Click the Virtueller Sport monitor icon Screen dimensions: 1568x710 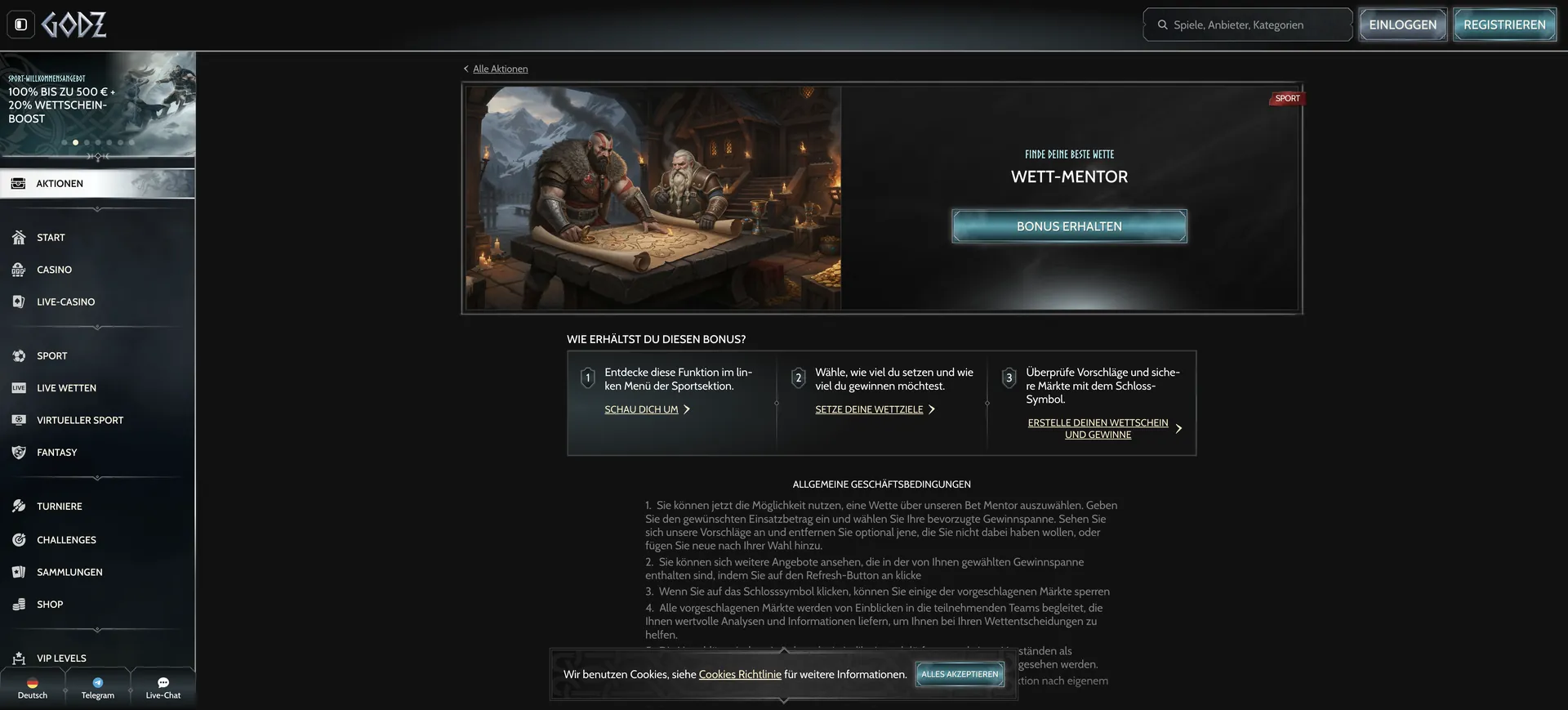click(19, 420)
